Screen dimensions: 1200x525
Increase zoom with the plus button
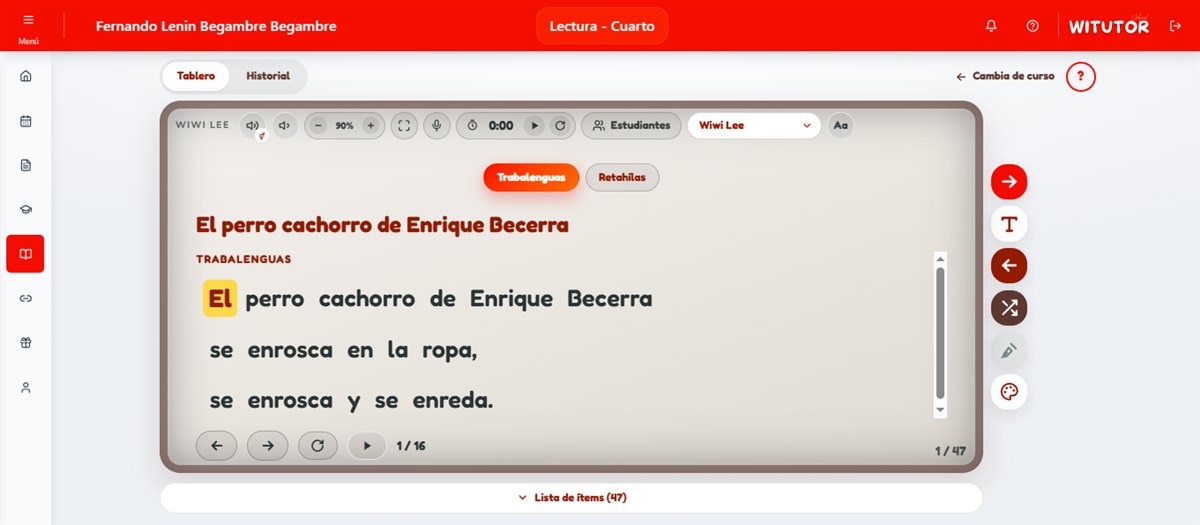coord(370,126)
